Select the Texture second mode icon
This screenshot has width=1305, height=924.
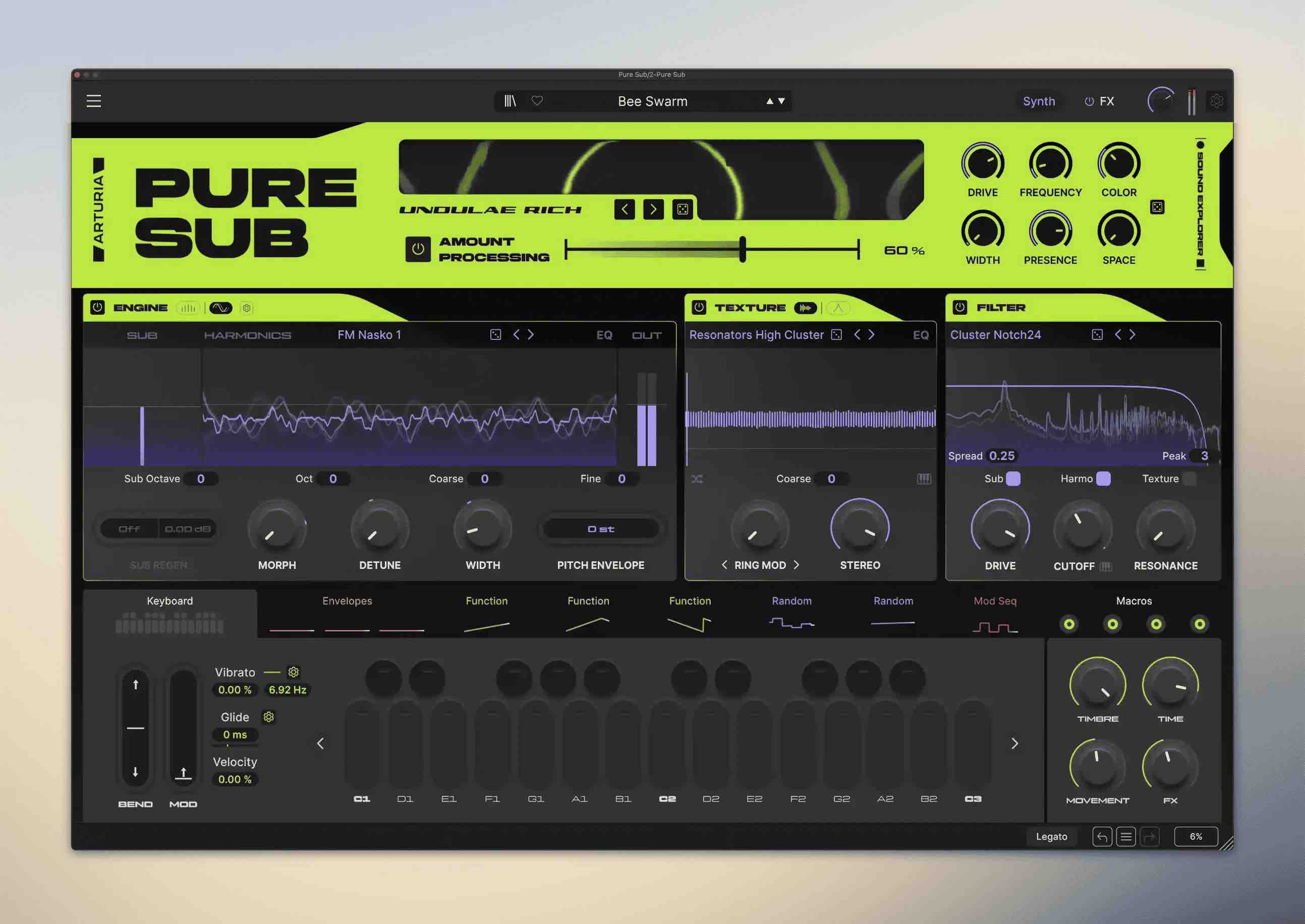pos(838,308)
